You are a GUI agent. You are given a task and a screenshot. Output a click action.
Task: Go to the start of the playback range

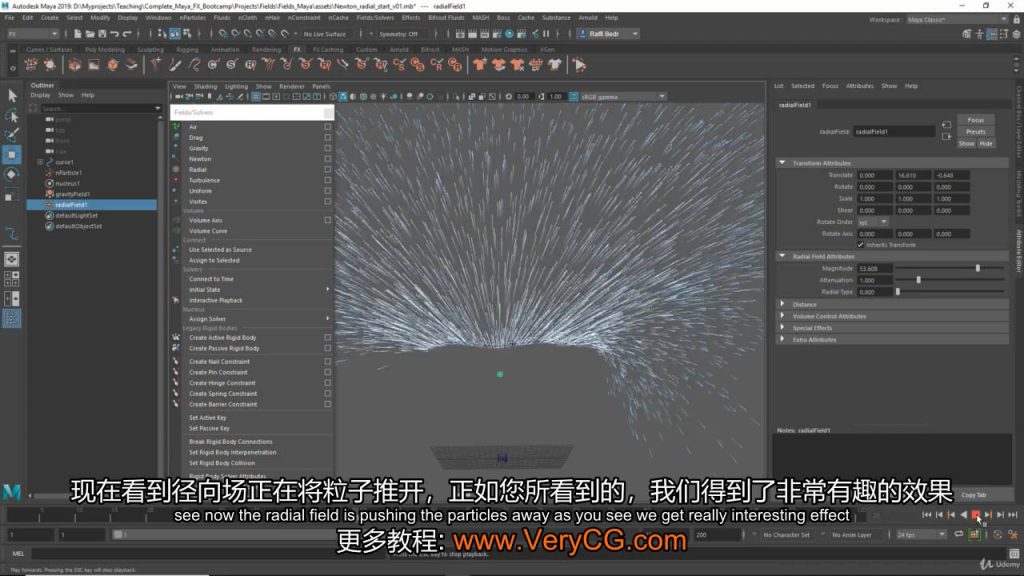pyautogui.click(x=927, y=515)
